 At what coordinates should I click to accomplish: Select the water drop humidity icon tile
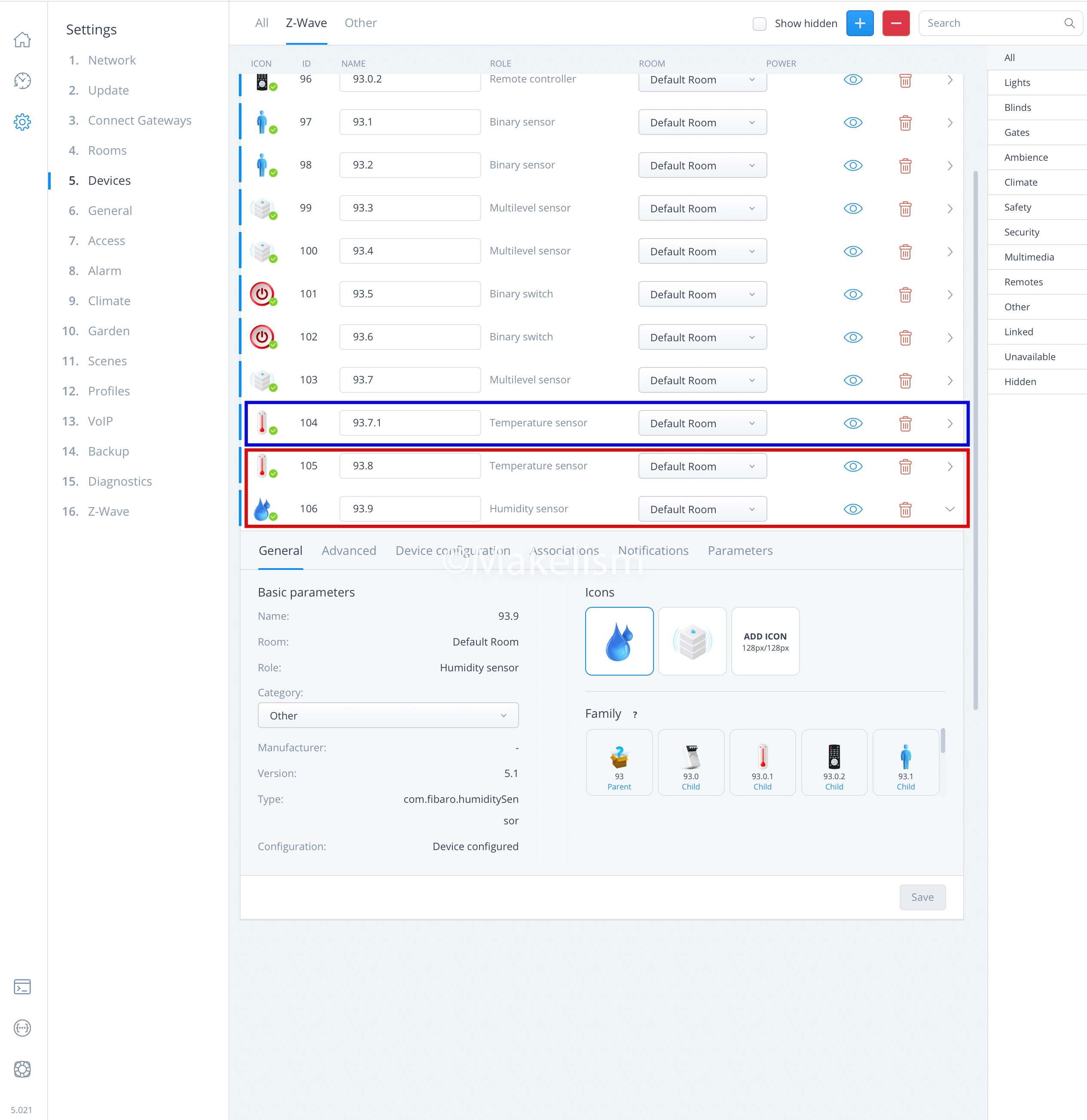(x=619, y=641)
